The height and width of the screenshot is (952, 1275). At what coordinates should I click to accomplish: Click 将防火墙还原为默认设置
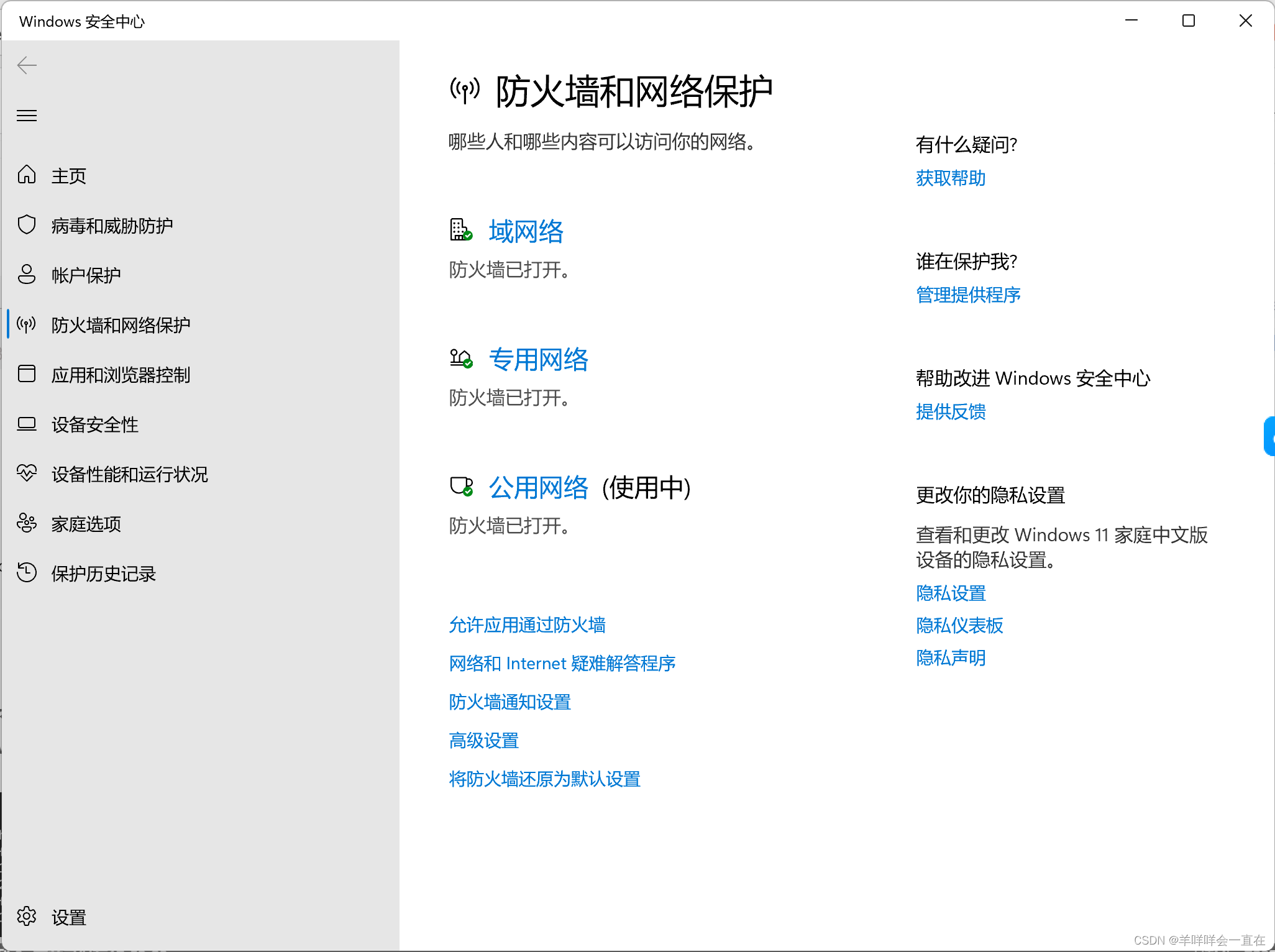click(x=544, y=779)
